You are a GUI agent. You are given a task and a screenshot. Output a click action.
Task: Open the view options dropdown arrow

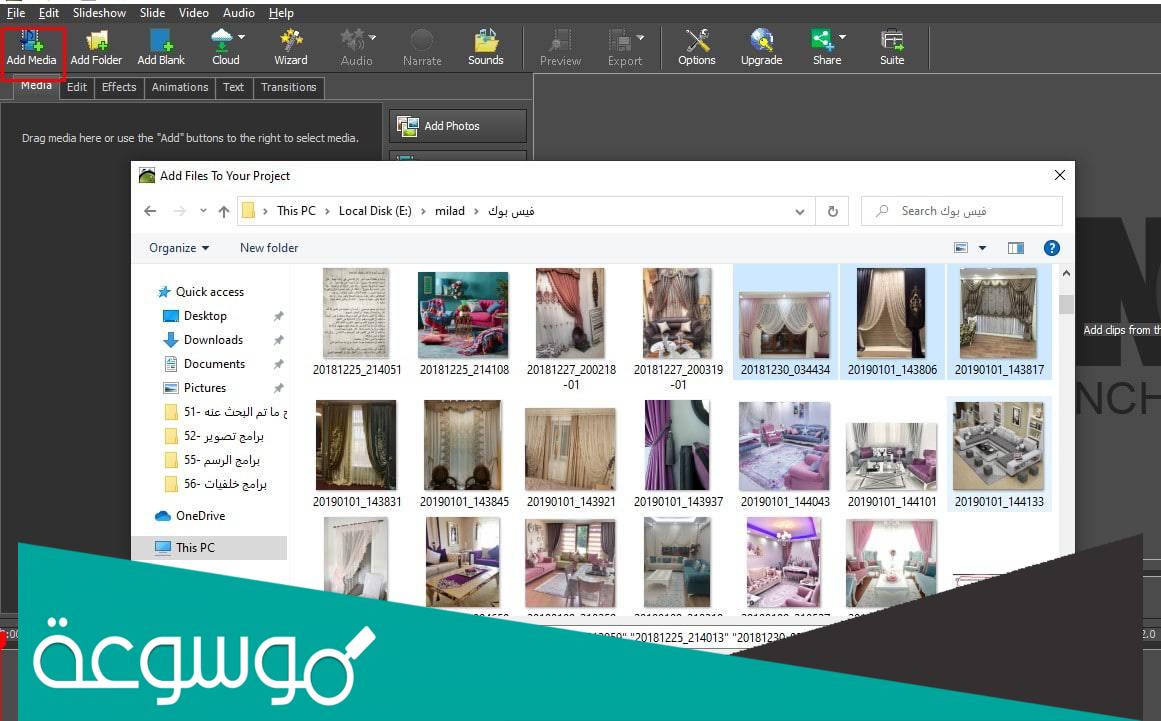[x=982, y=248]
